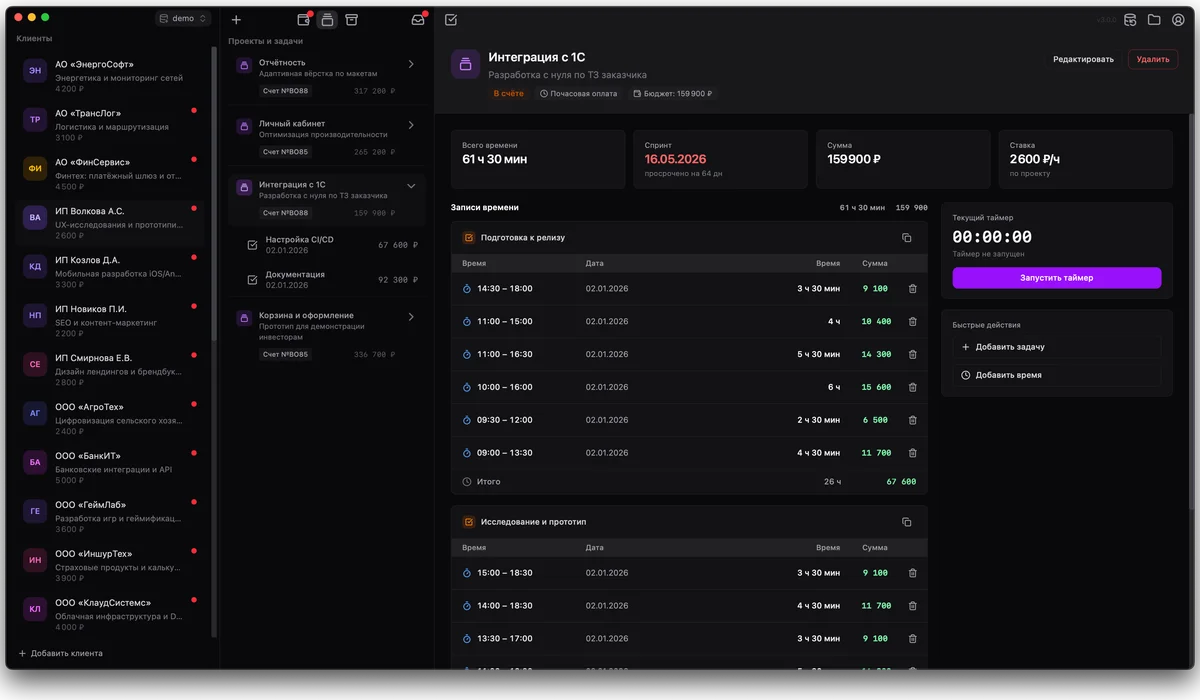Click the Редактировать button
The image size is (1200, 700).
pos(1083,59)
